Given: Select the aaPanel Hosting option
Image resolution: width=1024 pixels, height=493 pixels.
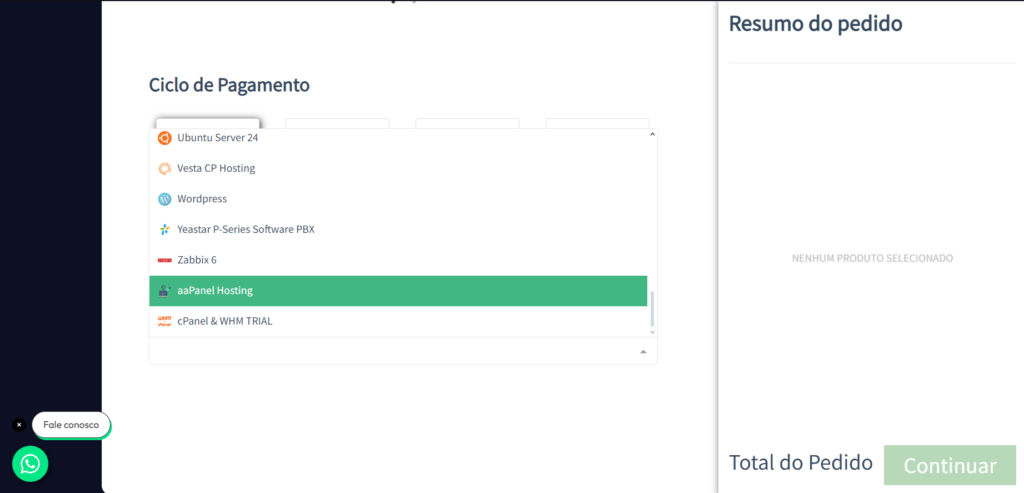Looking at the screenshot, I should (x=398, y=291).
